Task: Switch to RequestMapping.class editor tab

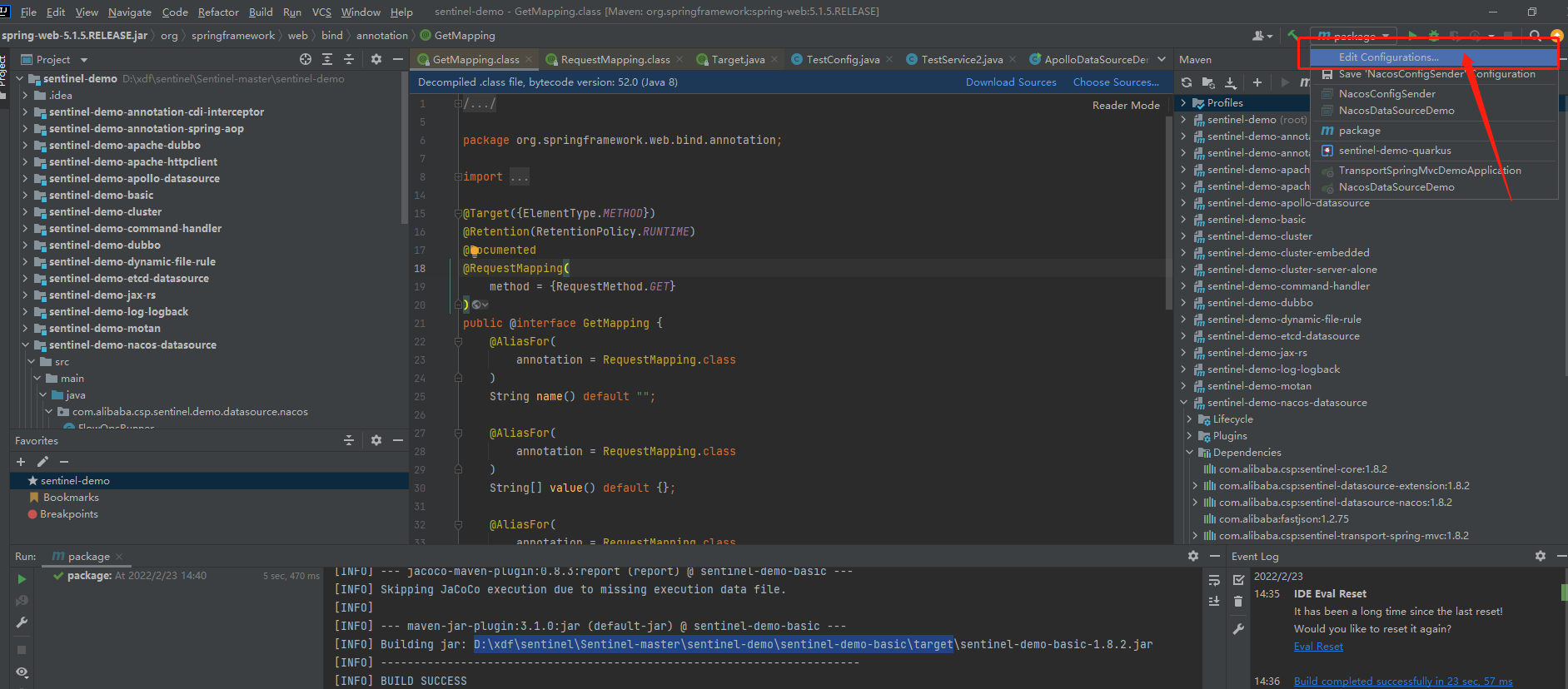Action: (x=615, y=59)
